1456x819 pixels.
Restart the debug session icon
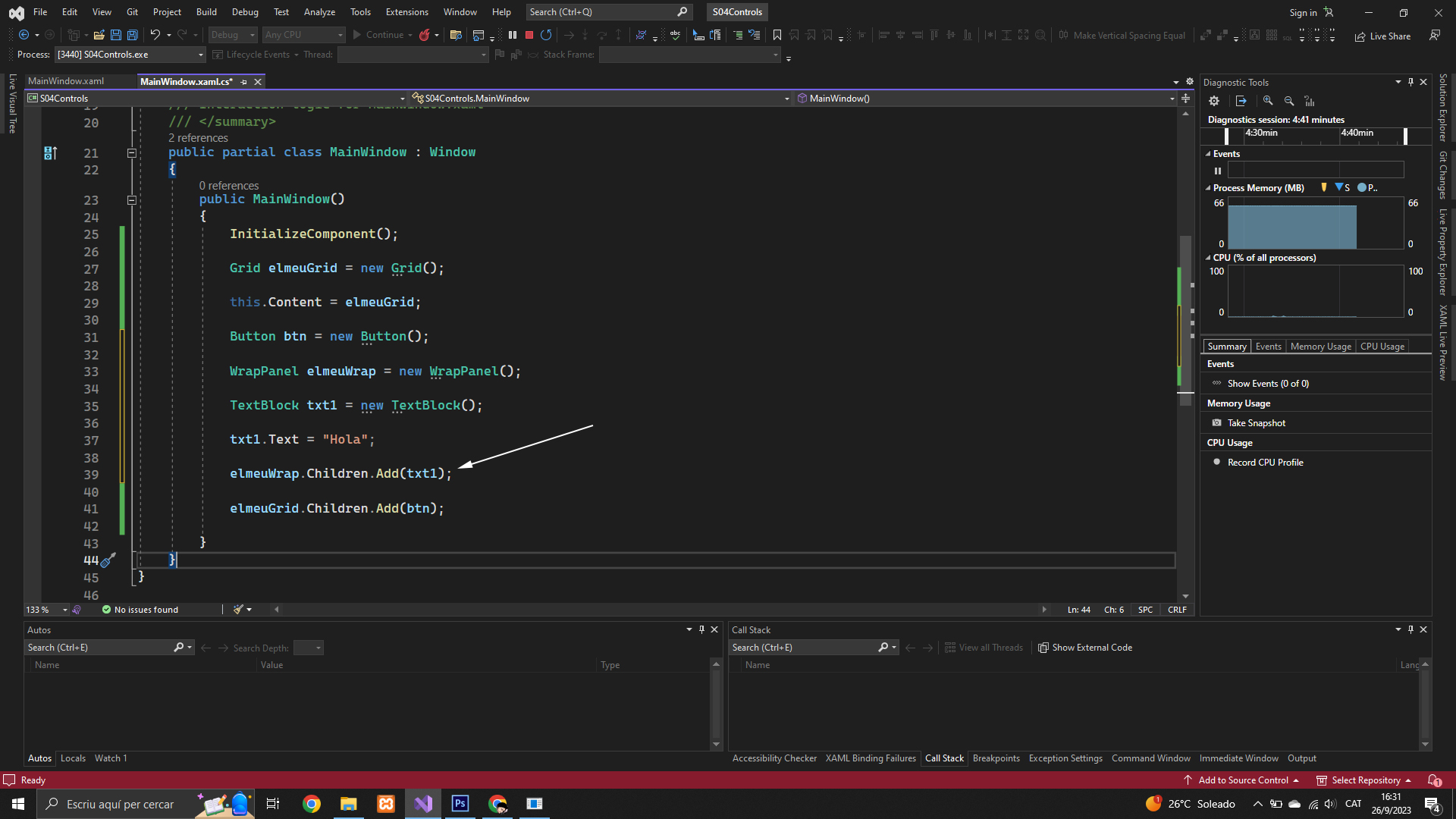coord(546,35)
